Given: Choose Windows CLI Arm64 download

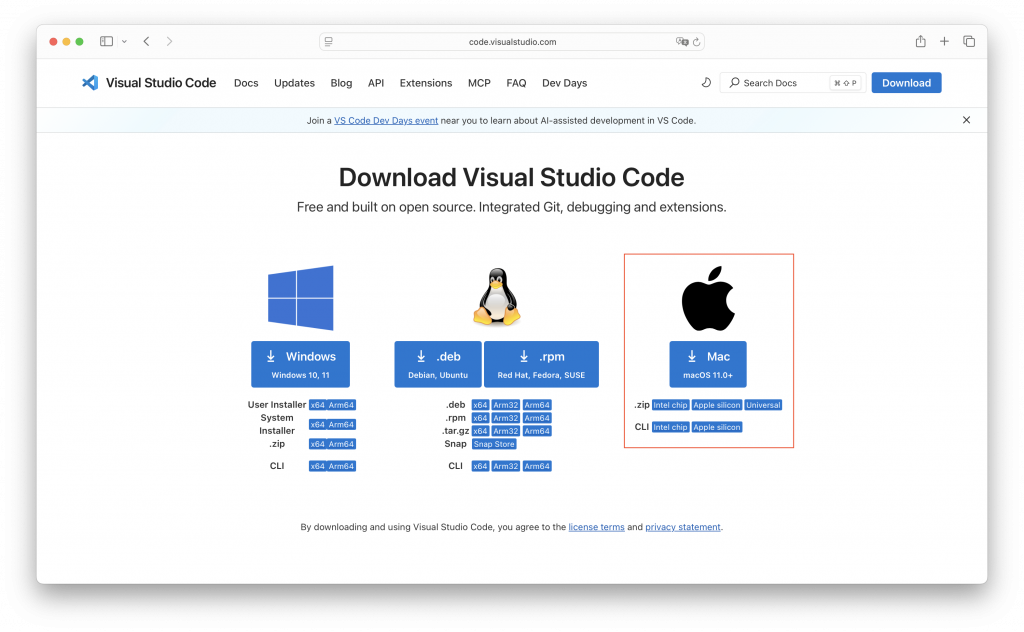Looking at the screenshot, I should point(342,466).
